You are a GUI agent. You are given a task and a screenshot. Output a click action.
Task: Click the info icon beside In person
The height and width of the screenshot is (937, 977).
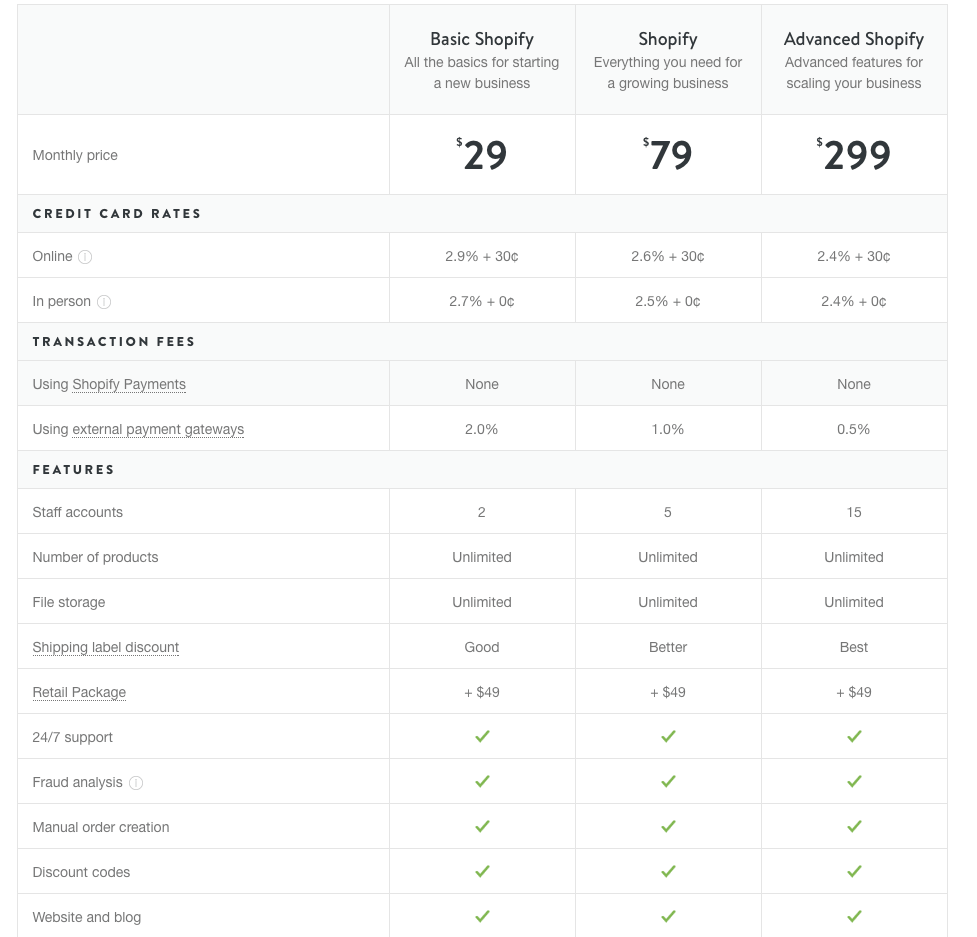(104, 302)
